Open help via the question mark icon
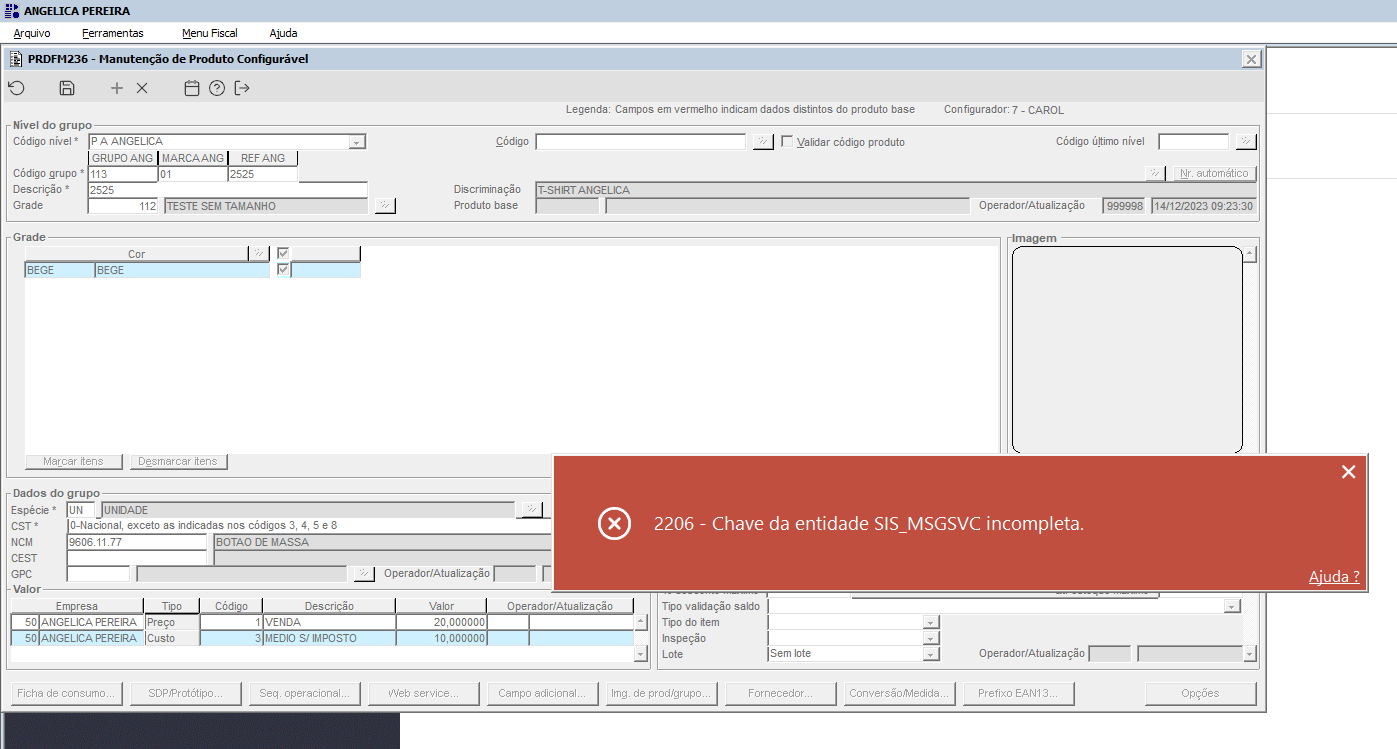This screenshot has width=1397, height=749. (x=217, y=88)
